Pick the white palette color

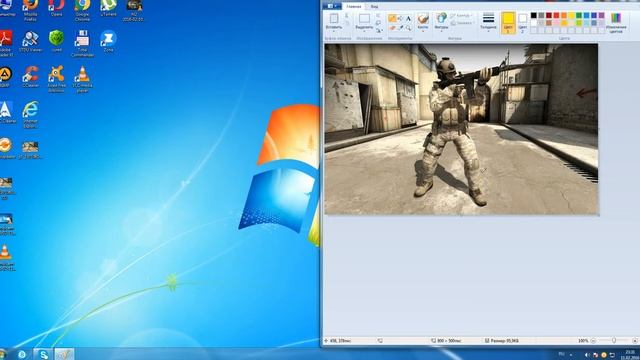(x=533, y=23)
